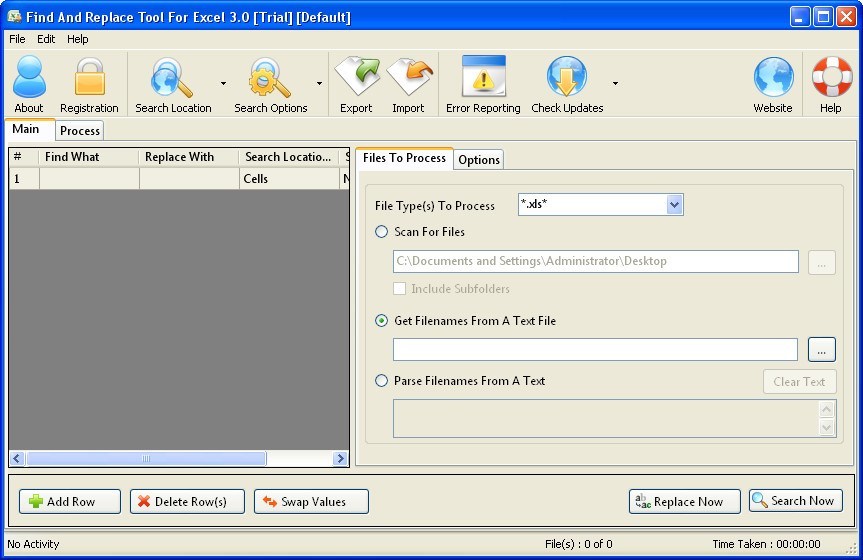Image resolution: width=863 pixels, height=560 pixels.
Task: Click the Find What cell in row 1
Action: point(89,178)
